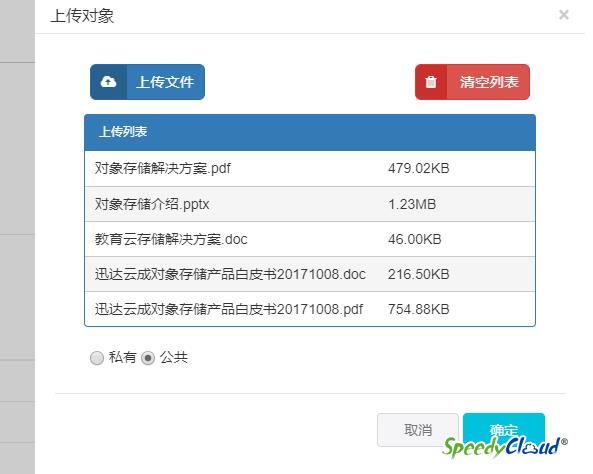Select the 对象存储解决方案.pdf row
The width and height of the screenshot is (593, 474).
click(310, 168)
